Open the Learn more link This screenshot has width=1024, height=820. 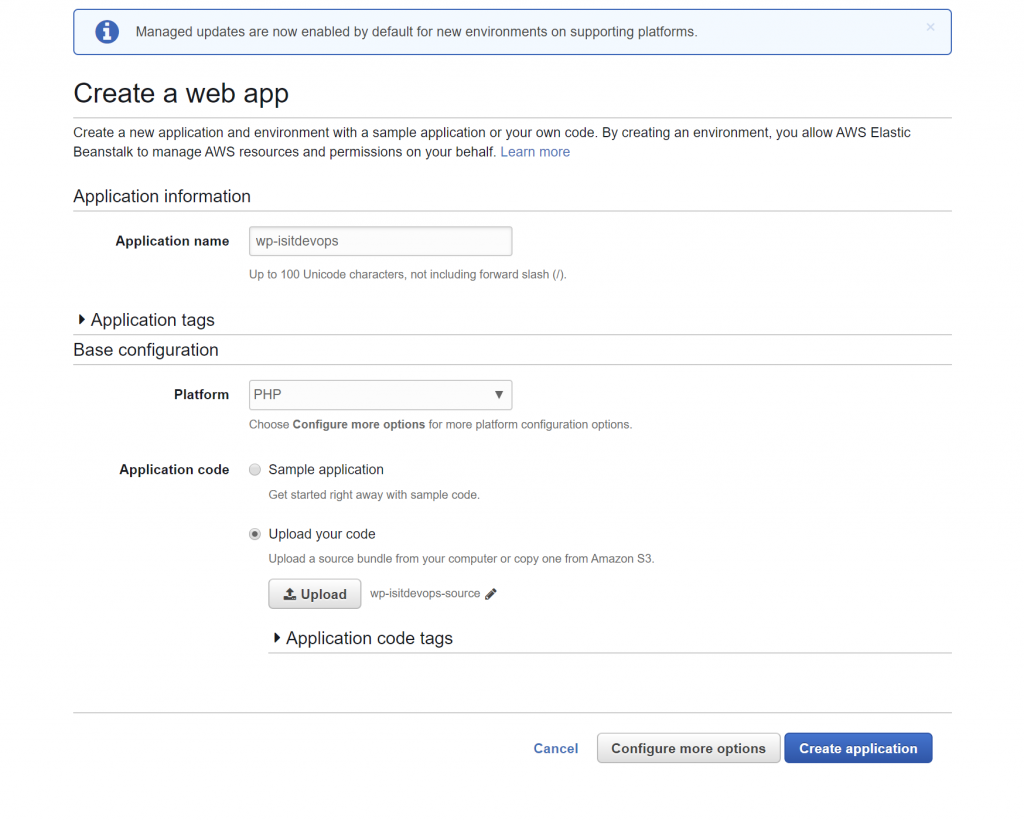coord(535,151)
